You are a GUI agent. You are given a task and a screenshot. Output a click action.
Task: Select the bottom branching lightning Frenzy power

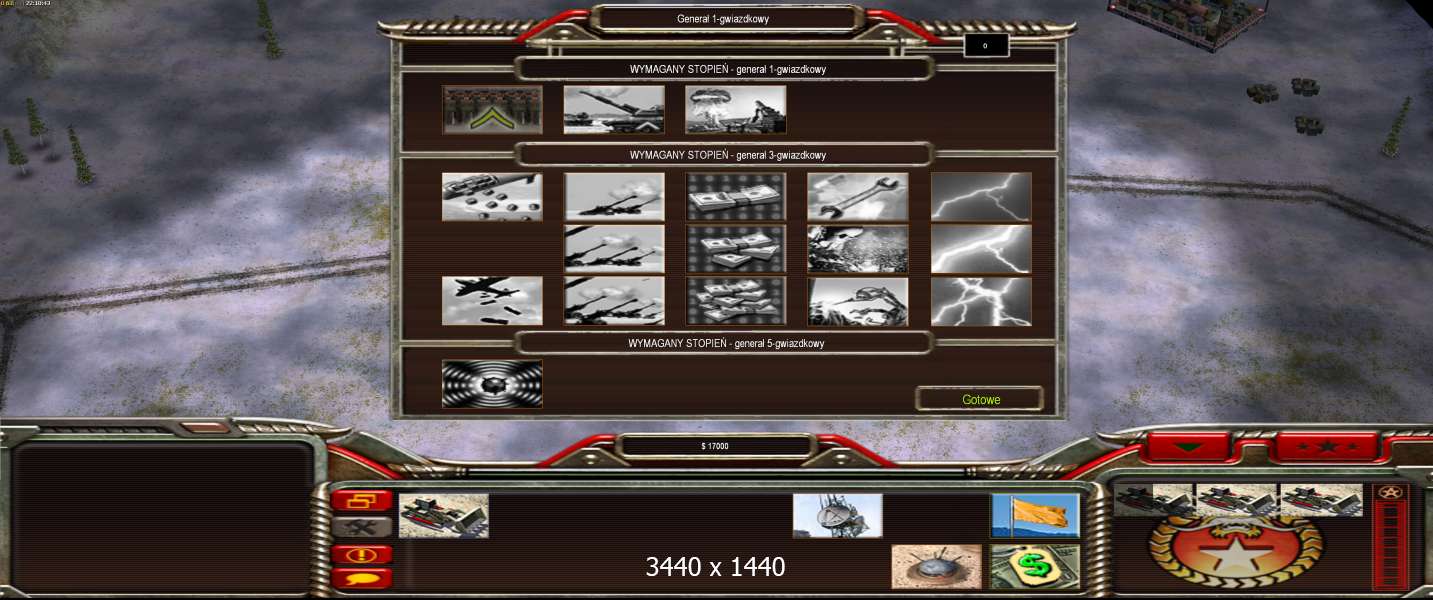pos(981,301)
